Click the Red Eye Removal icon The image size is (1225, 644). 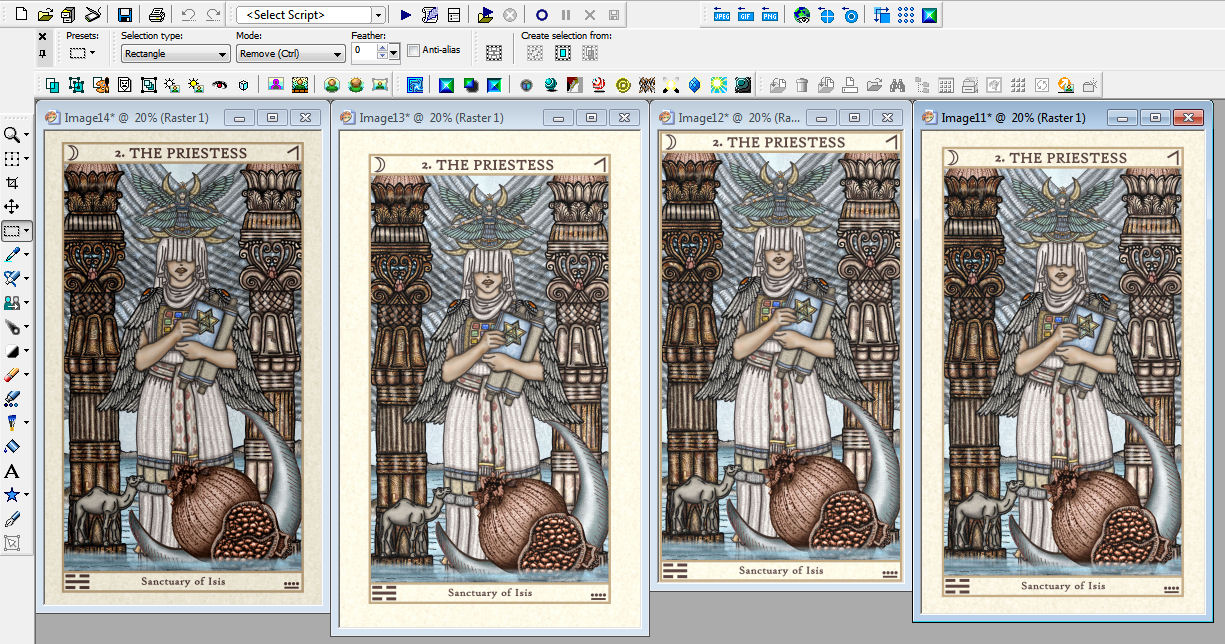coord(220,85)
